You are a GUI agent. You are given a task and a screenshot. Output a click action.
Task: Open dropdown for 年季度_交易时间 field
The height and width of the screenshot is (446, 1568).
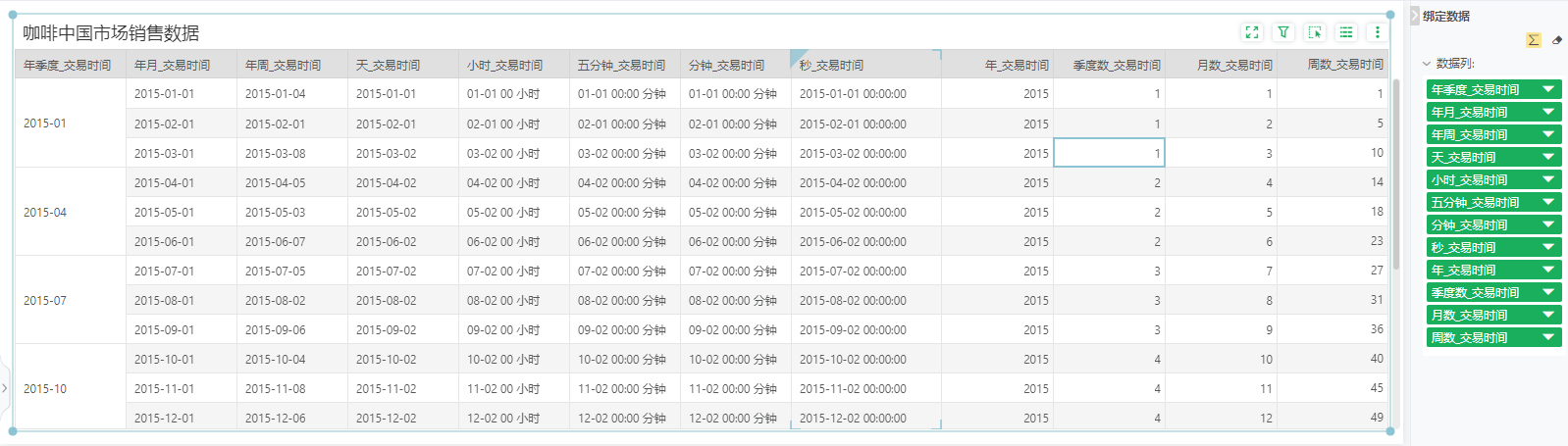(x=1548, y=89)
